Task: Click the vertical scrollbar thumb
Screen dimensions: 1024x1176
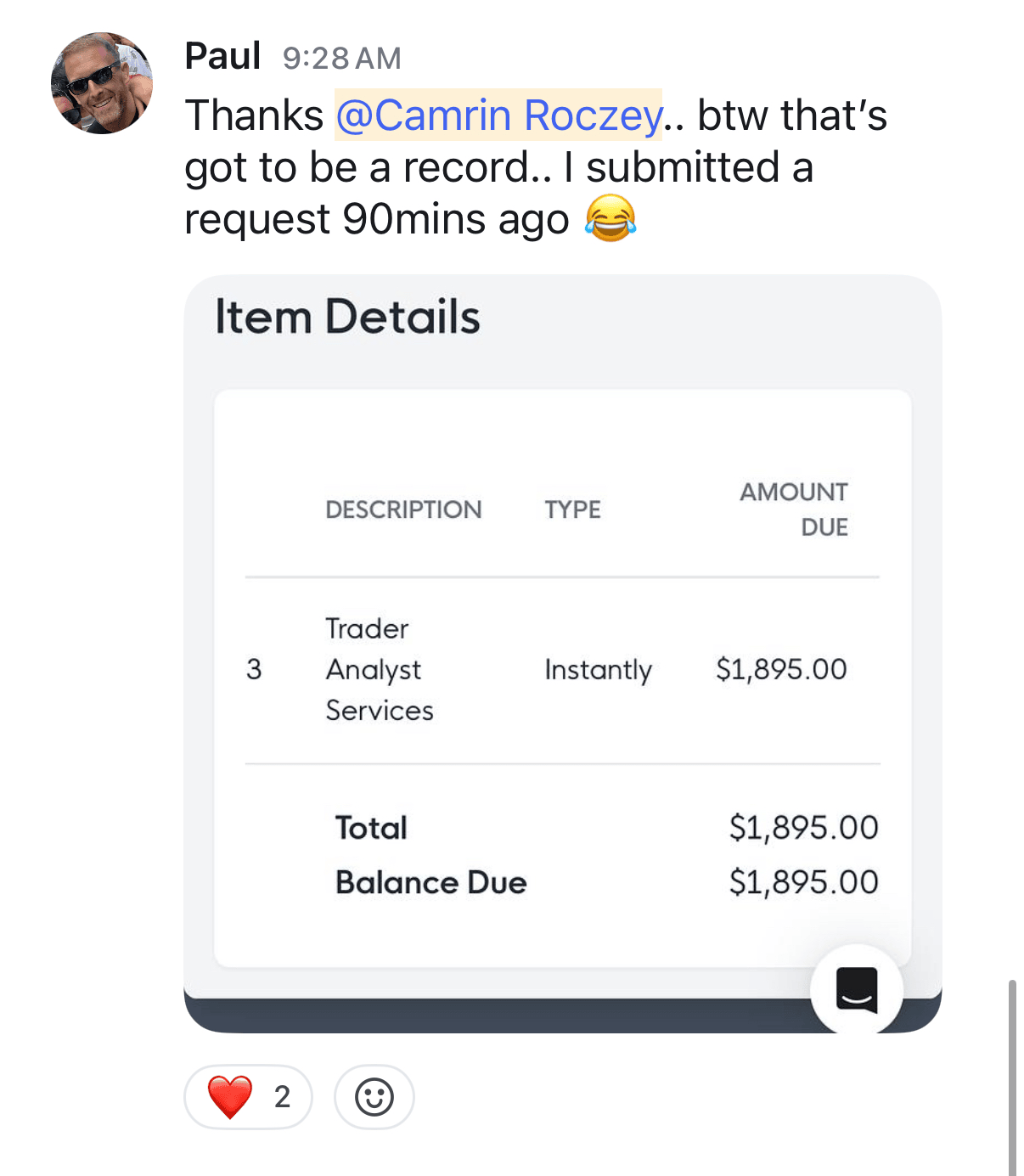Action: tap(1011, 1077)
